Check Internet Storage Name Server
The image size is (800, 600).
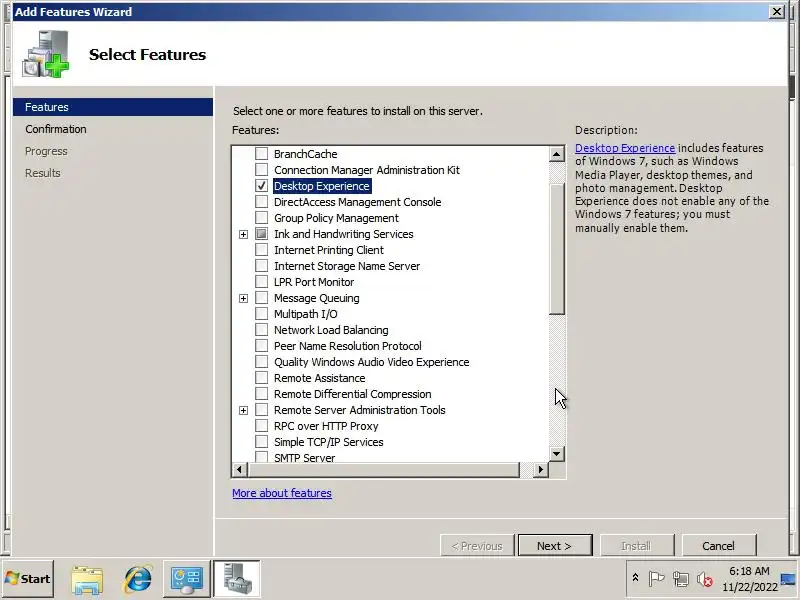[261, 266]
